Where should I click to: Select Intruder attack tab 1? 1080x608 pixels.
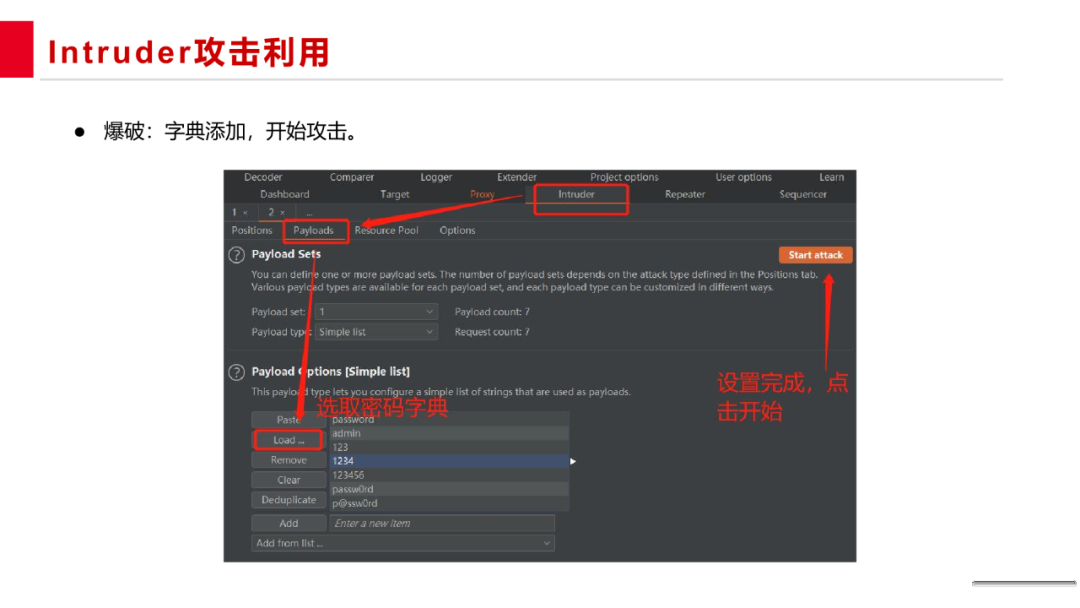(x=234, y=212)
